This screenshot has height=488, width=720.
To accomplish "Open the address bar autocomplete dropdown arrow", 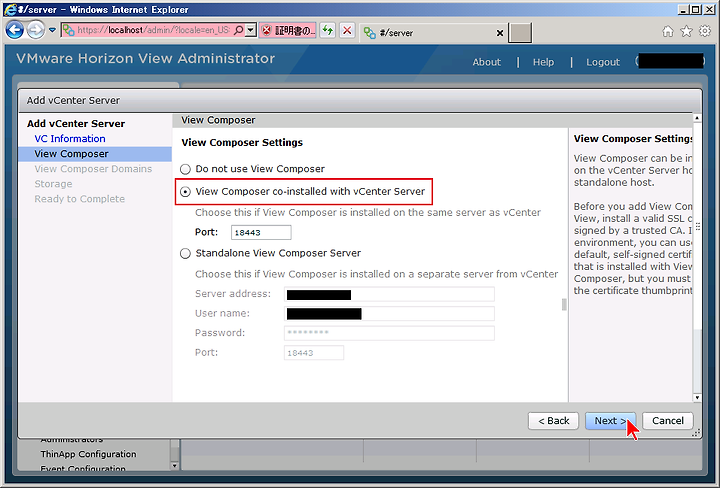I will pyautogui.click(x=251, y=30).
